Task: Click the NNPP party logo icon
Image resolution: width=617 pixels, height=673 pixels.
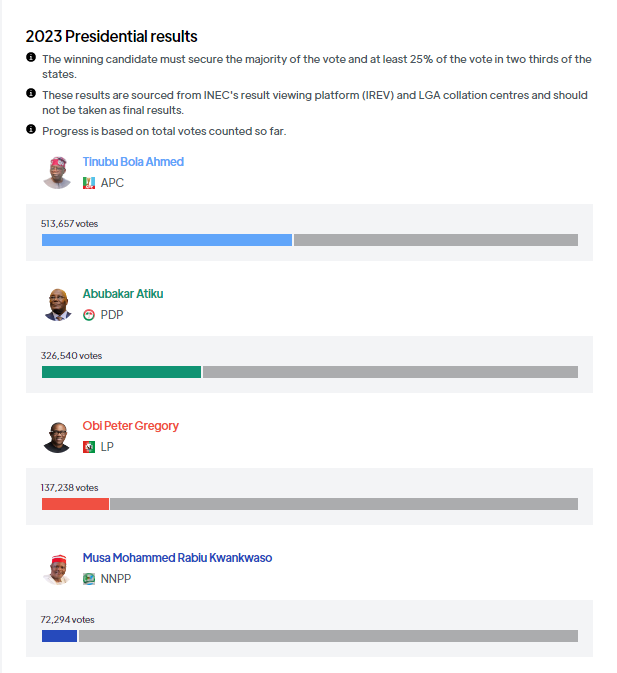Action: [89, 579]
